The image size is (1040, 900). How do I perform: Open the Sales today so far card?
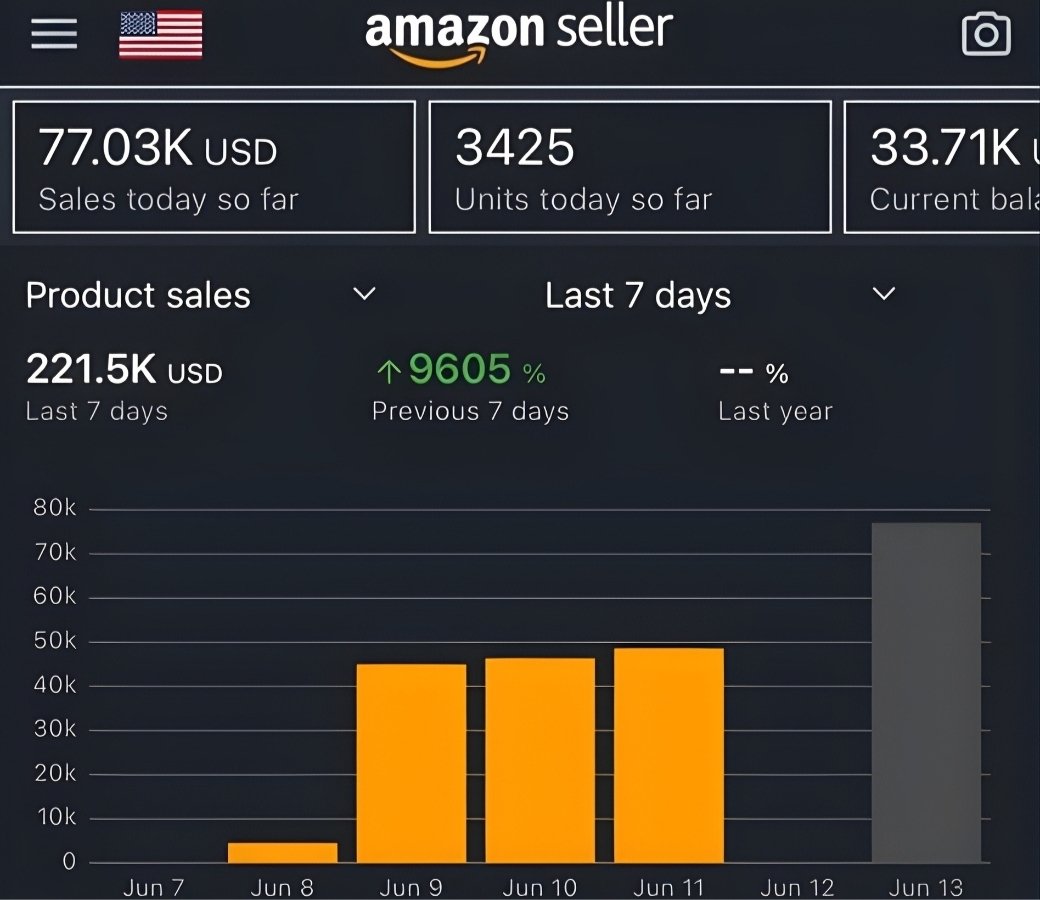click(214, 167)
